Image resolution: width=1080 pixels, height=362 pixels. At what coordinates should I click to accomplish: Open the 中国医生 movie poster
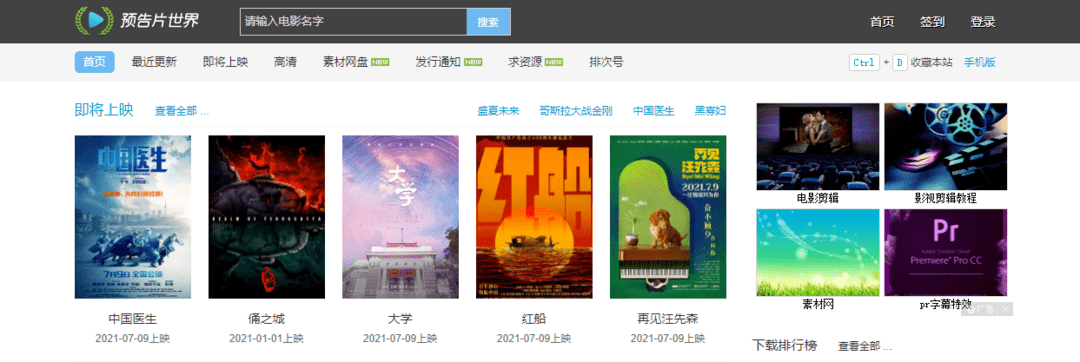point(133,217)
